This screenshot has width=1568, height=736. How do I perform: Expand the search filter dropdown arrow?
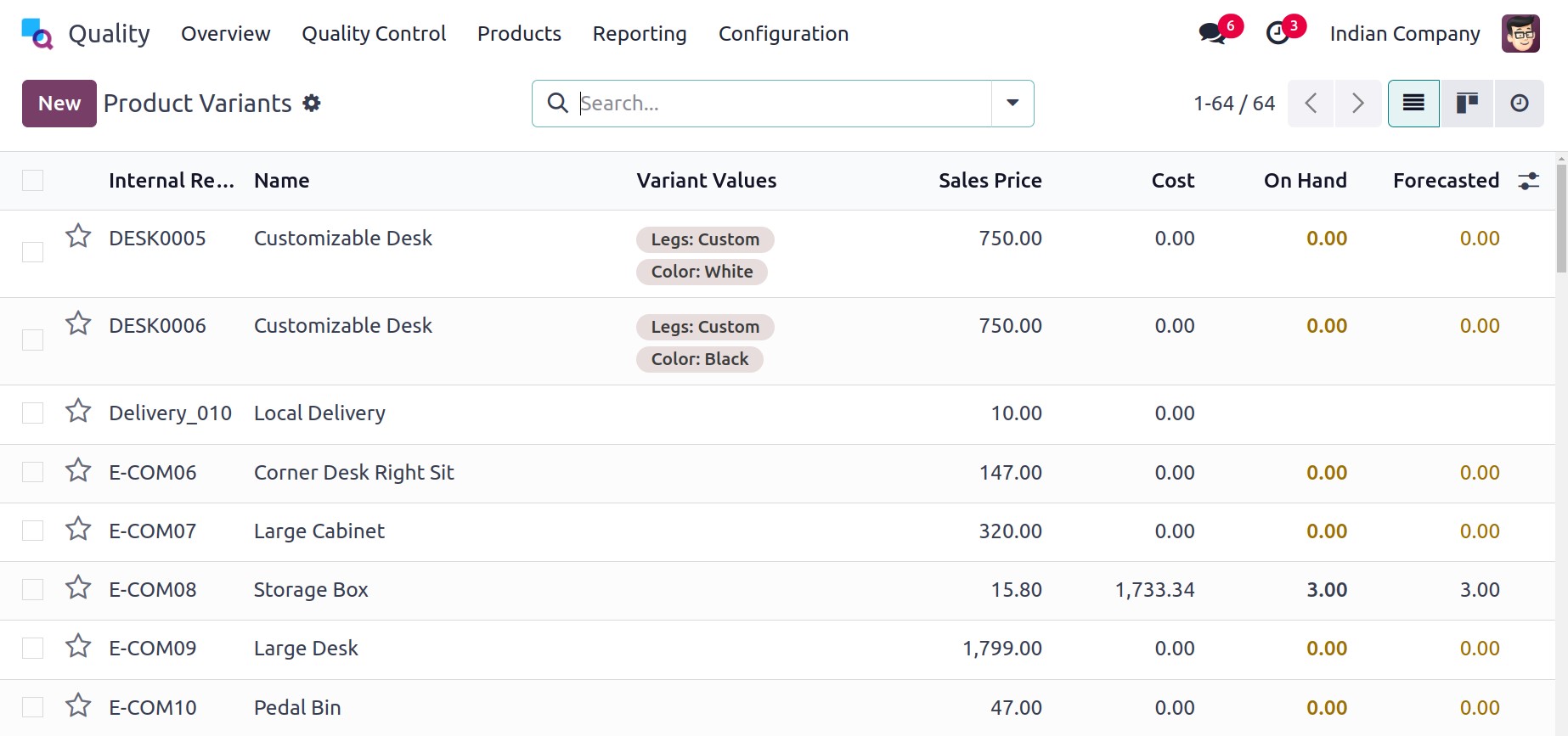coord(1012,104)
